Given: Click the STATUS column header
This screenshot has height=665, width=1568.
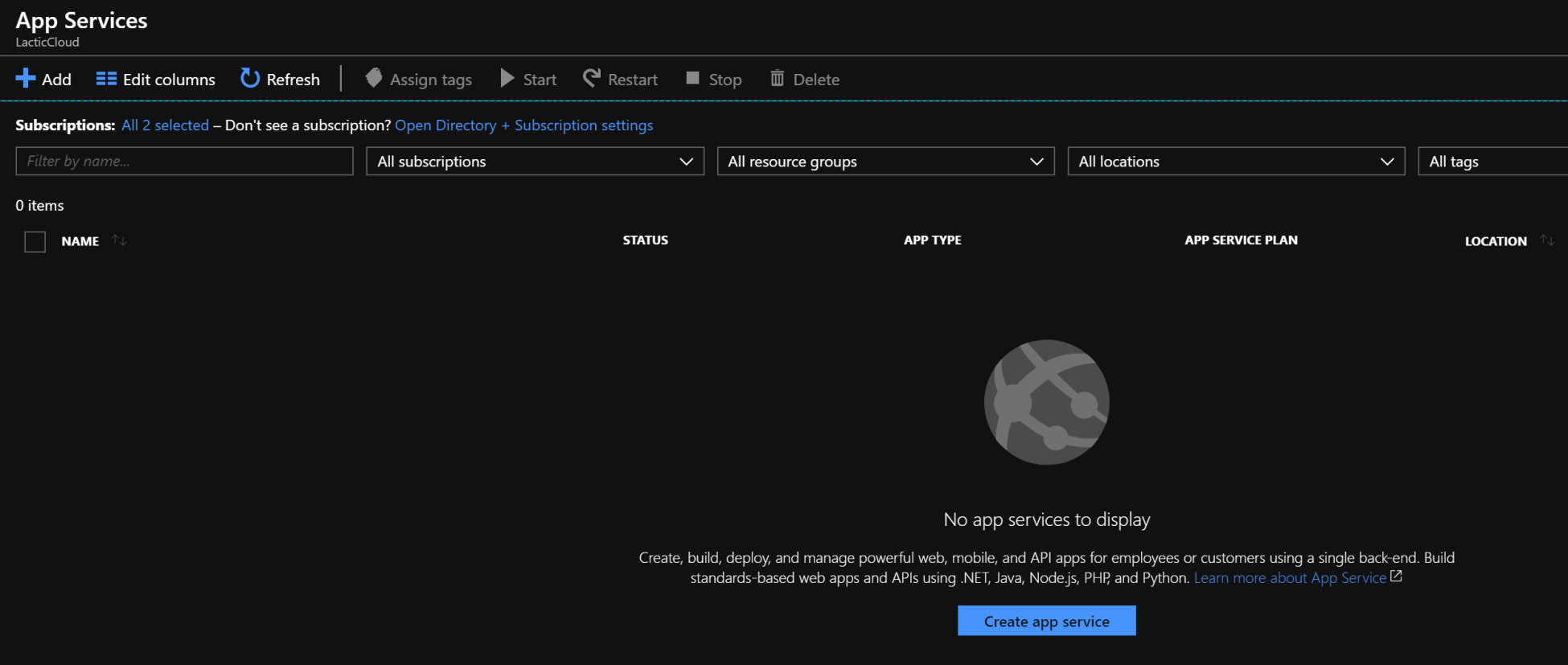Looking at the screenshot, I should tap(646, 240).
